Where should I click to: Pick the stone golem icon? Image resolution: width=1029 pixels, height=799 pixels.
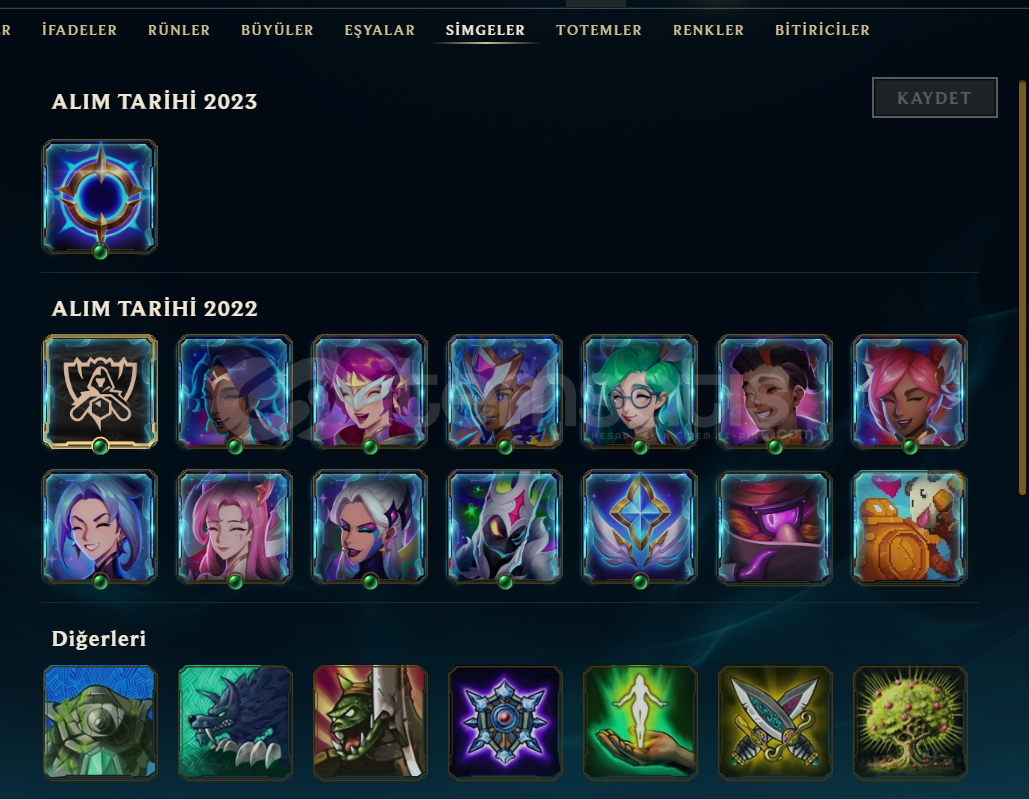click(100, 722)
